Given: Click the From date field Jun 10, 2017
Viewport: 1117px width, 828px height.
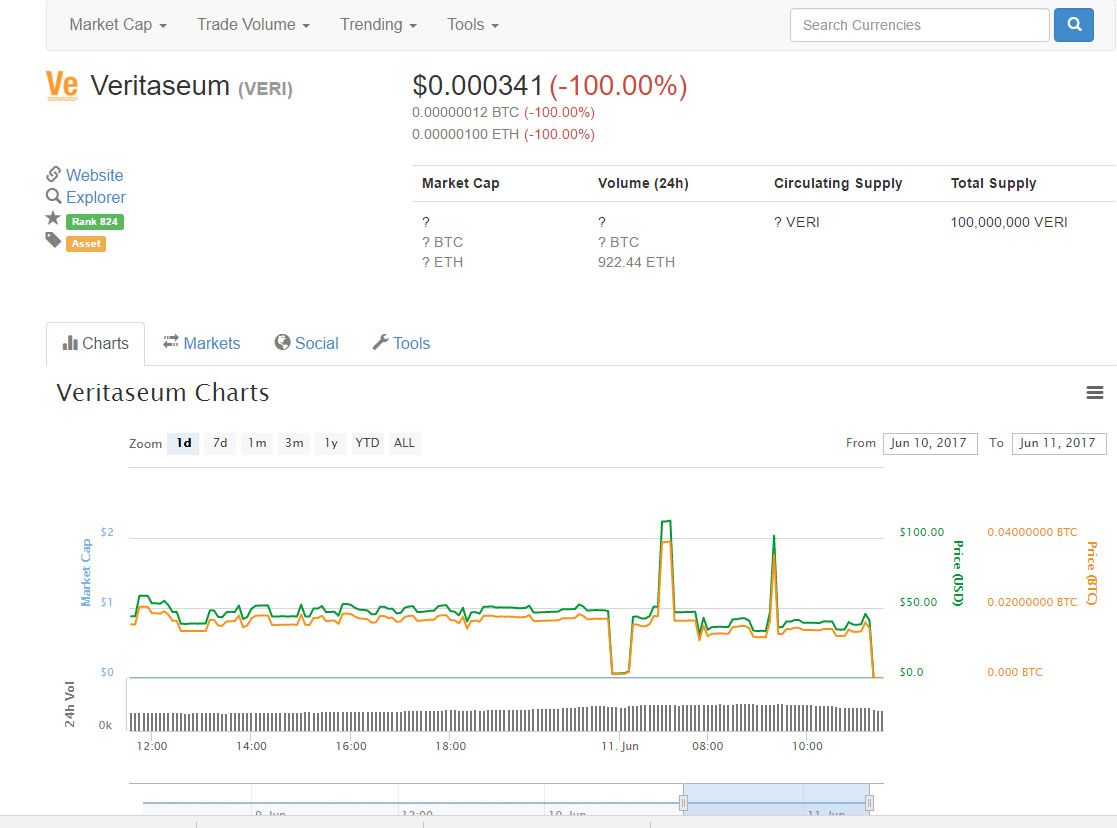Looking at the screenshot, I should pyautogui.click(x=930, y=443).
